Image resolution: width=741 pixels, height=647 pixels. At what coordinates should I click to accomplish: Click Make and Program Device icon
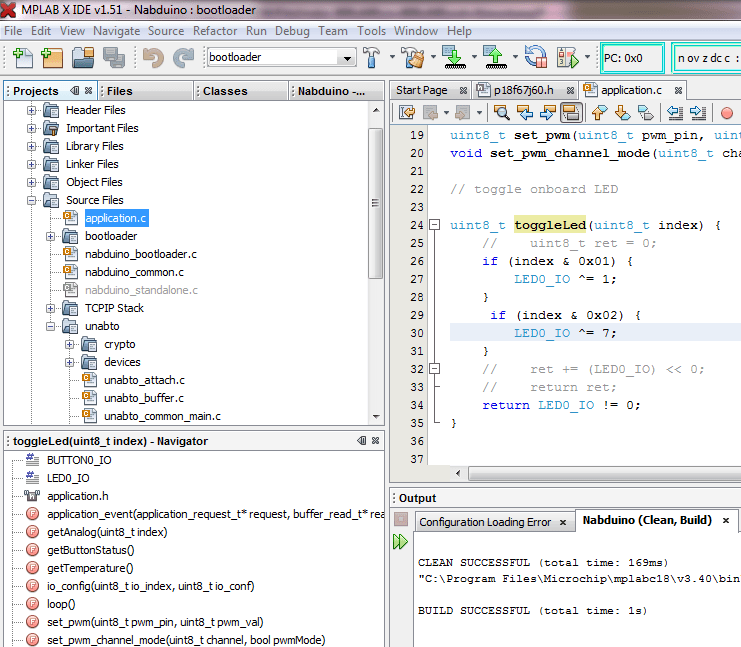[455, 58]
